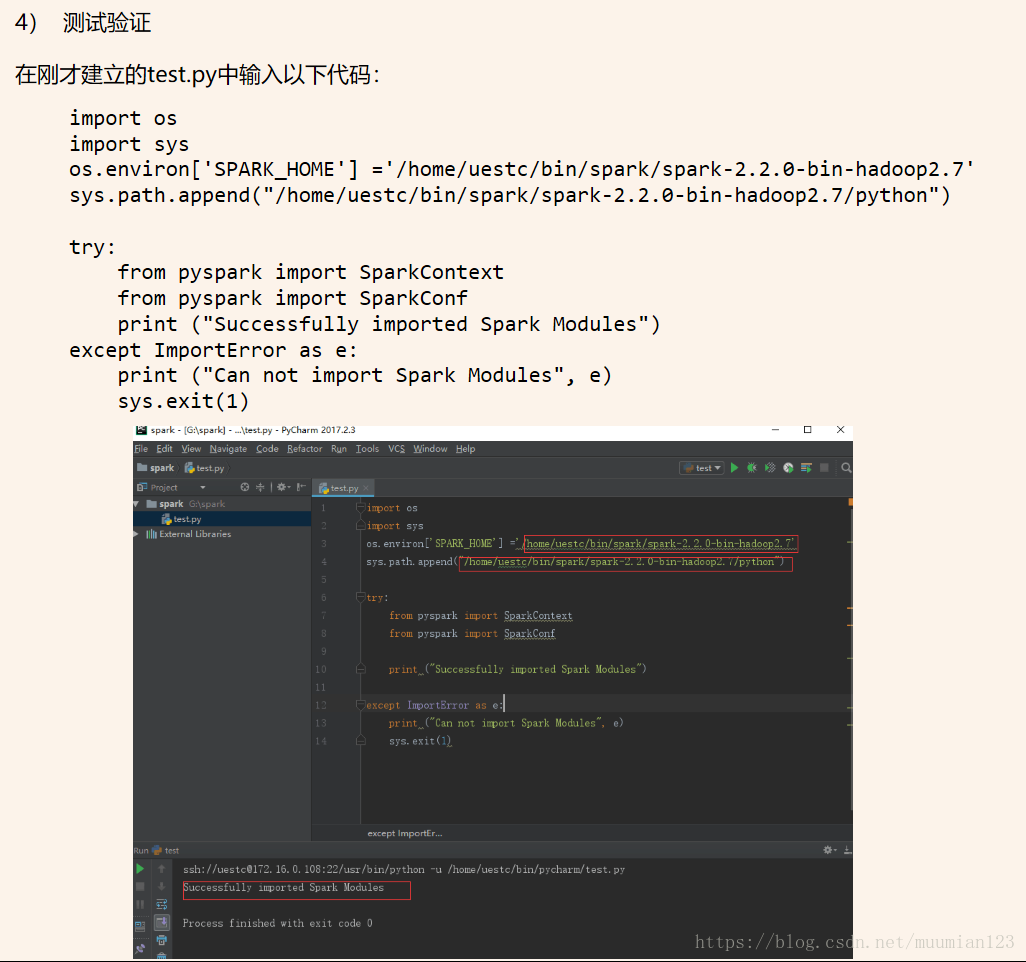Viewport: 1026px width, 962px height.
Task: Open the Refactor menu
Action: tap(304, 449)
